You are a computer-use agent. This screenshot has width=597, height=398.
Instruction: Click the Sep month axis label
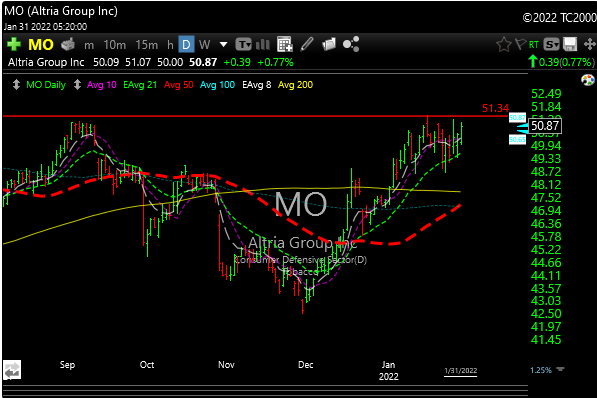pos(67,365)
